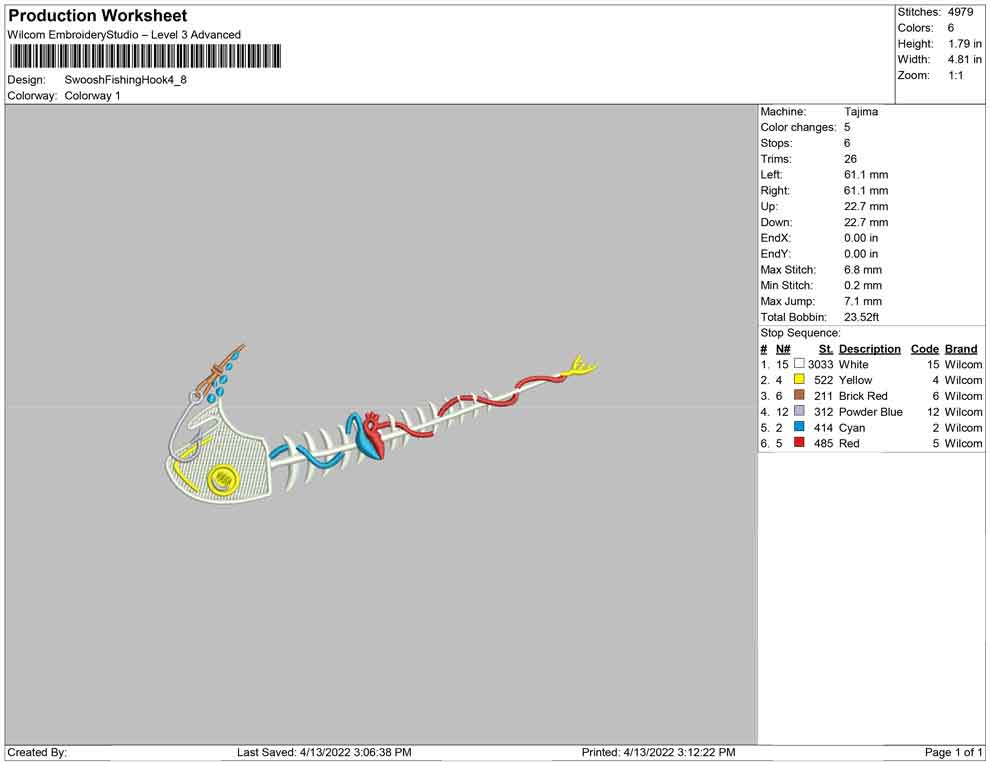Image resolution: width=990 pixels, height=762 pixels.
Task: Click the St. column header
Action: 826,349
